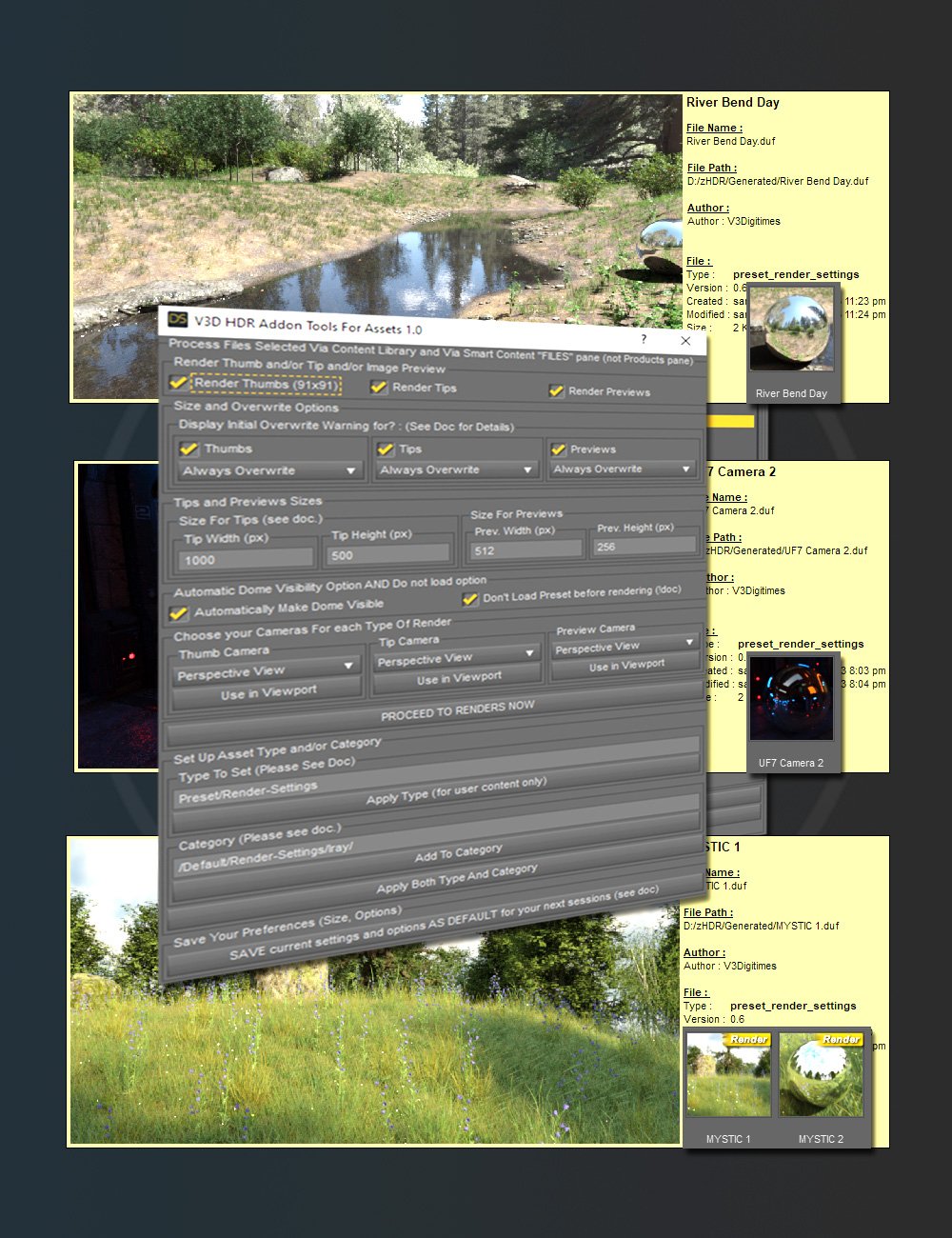This screenshot has height=1238, width=952.
Task: Open Tips Always Overwrite dropdown
Action: click(x=456, y=469)
